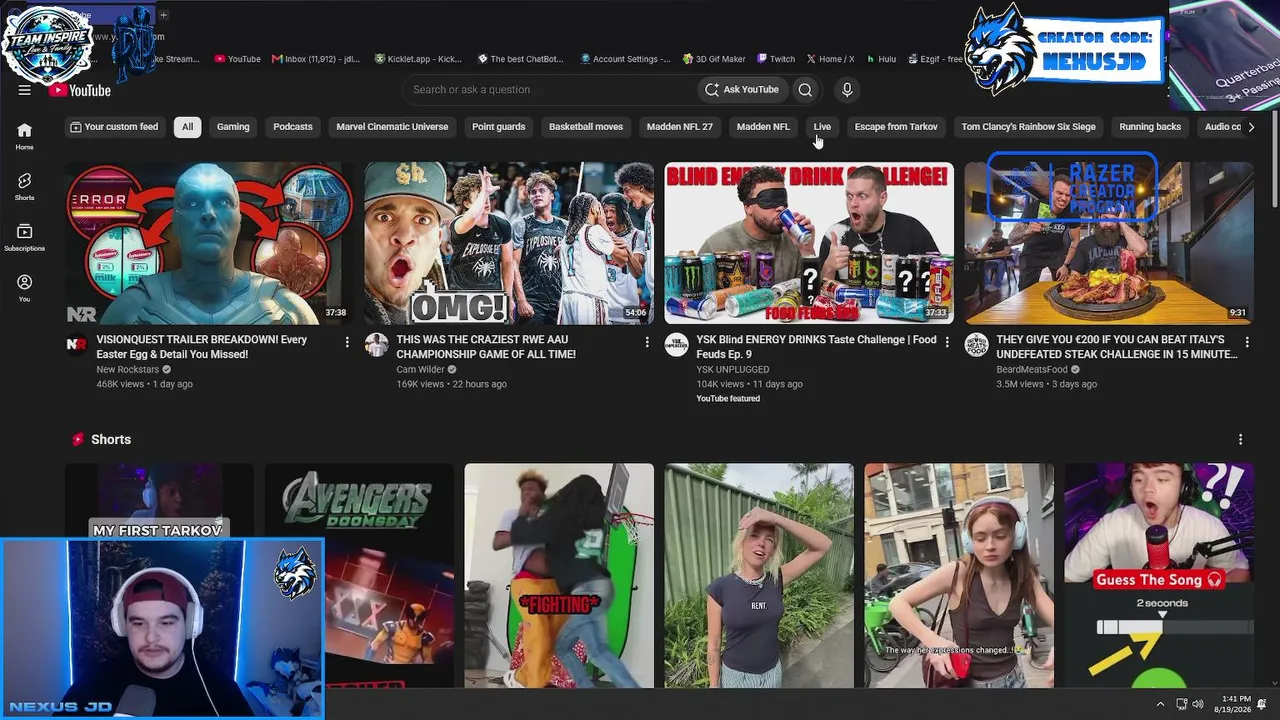This screenshot has width=1280, height=720.
Task: Open the UNDEFEATED STEAK CHALLENGE title link
Action: (1116, 347)
